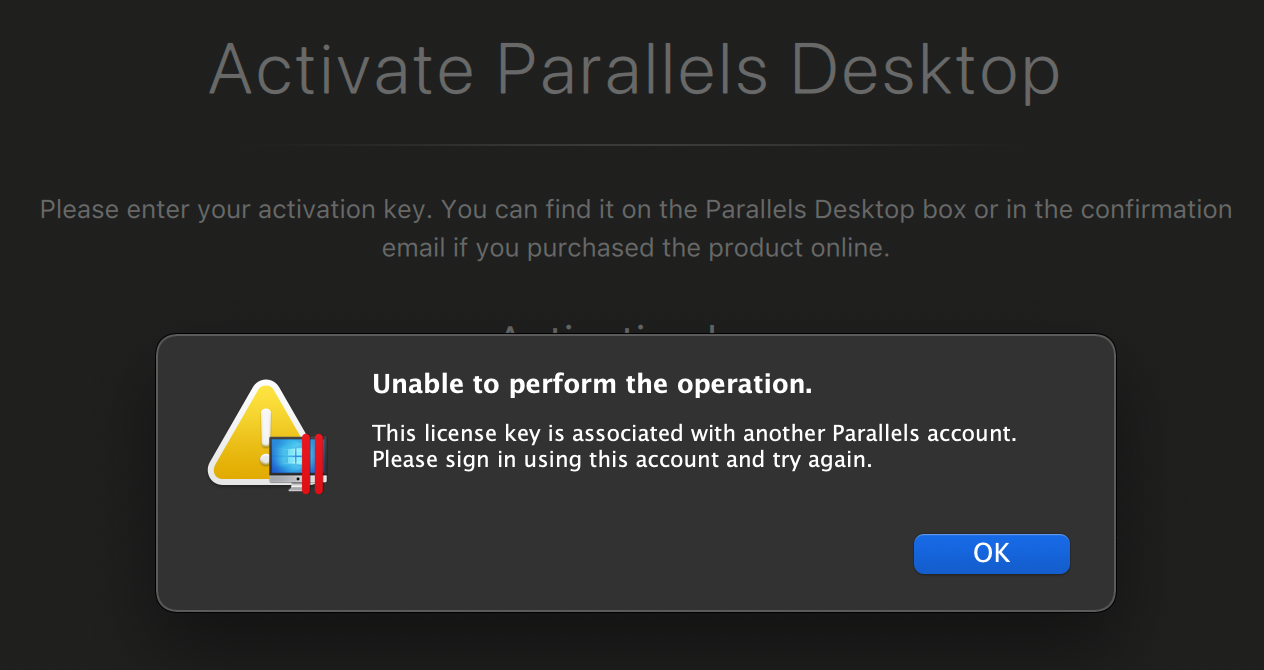Click the word "Activate" in the title

pyautogui.click(x=340, y=70)
